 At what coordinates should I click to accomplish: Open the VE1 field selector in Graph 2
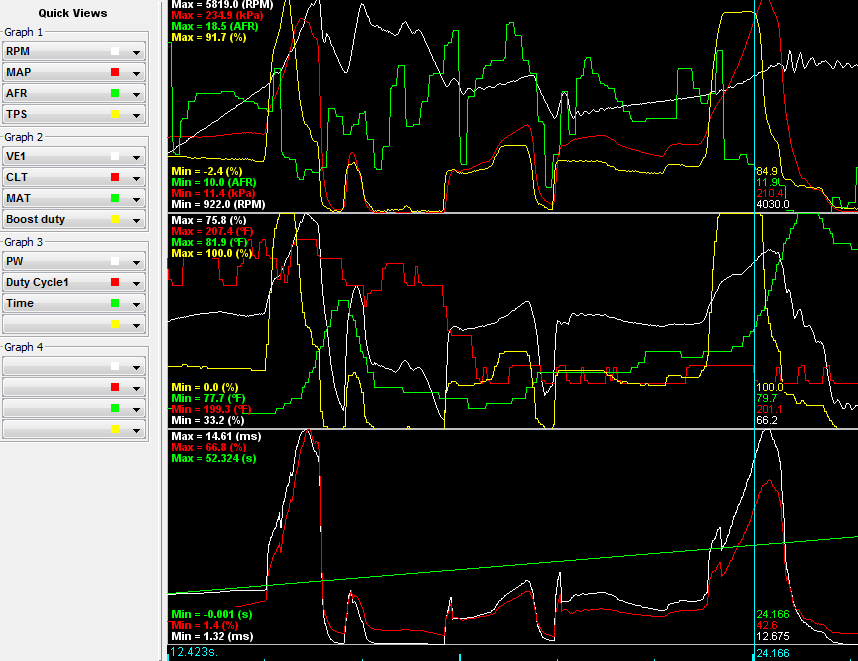134,156
